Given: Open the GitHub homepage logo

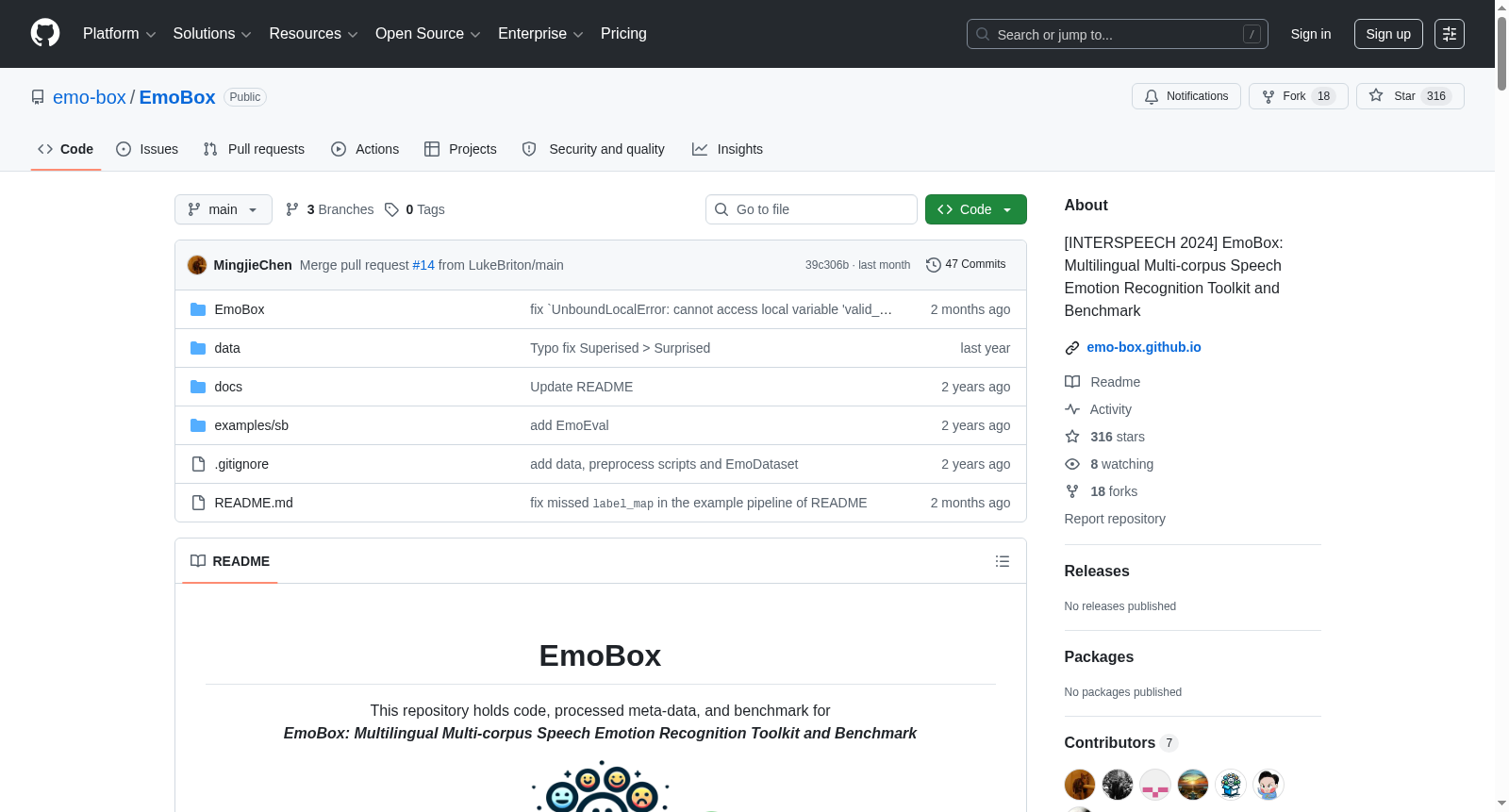Looking at the screenshot, I should (x=45, y=34).
